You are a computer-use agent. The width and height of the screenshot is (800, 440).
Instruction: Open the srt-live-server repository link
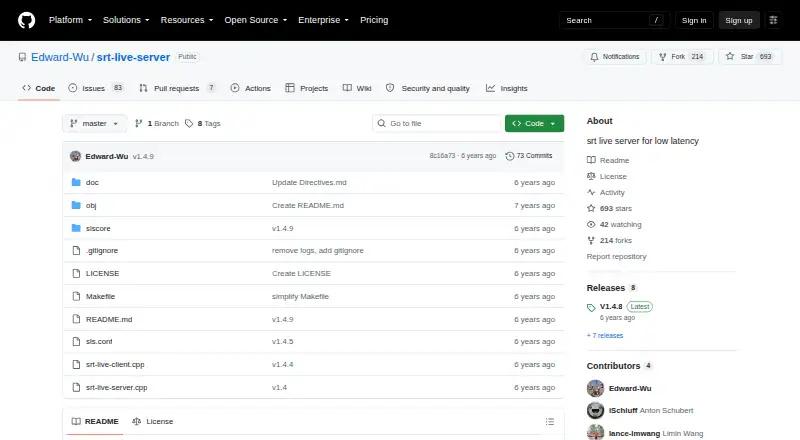click(x=133, y=57)
